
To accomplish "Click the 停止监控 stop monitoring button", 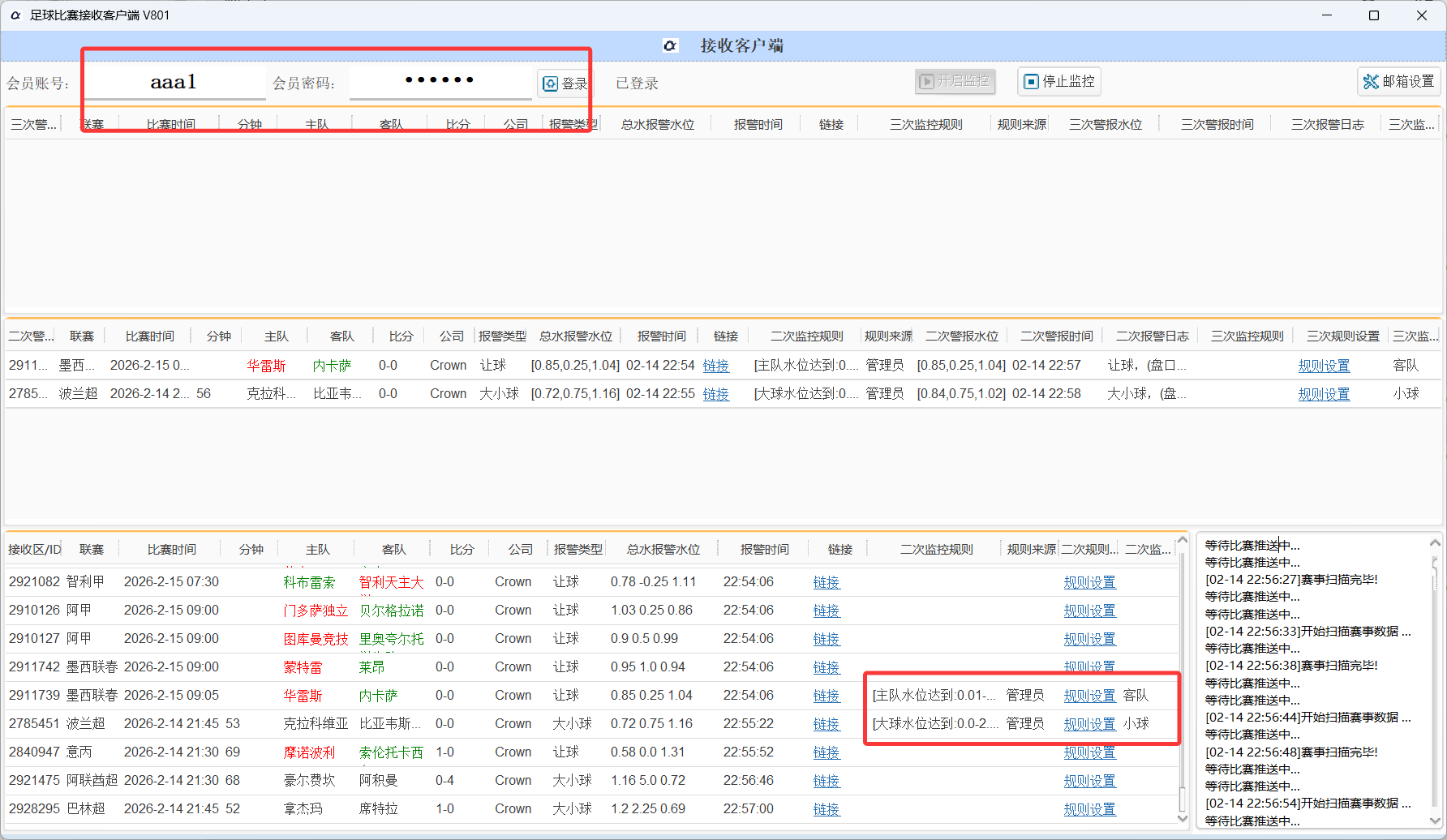I will point(1059,81).
